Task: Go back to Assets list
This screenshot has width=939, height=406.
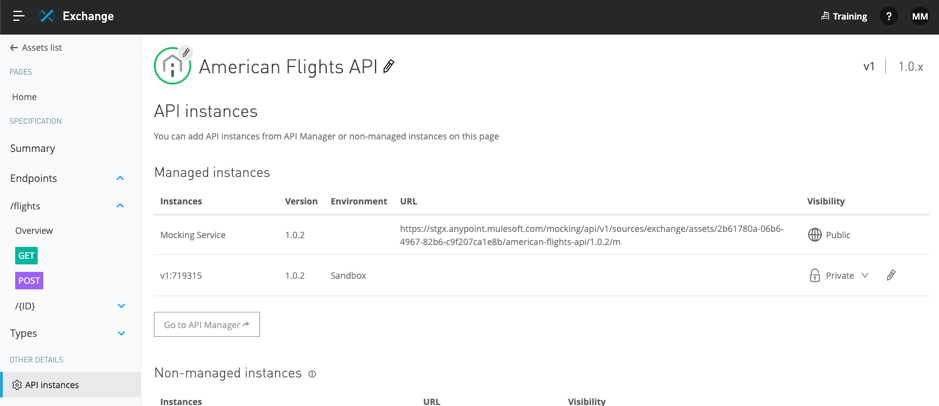Action: tap(36, 48)
